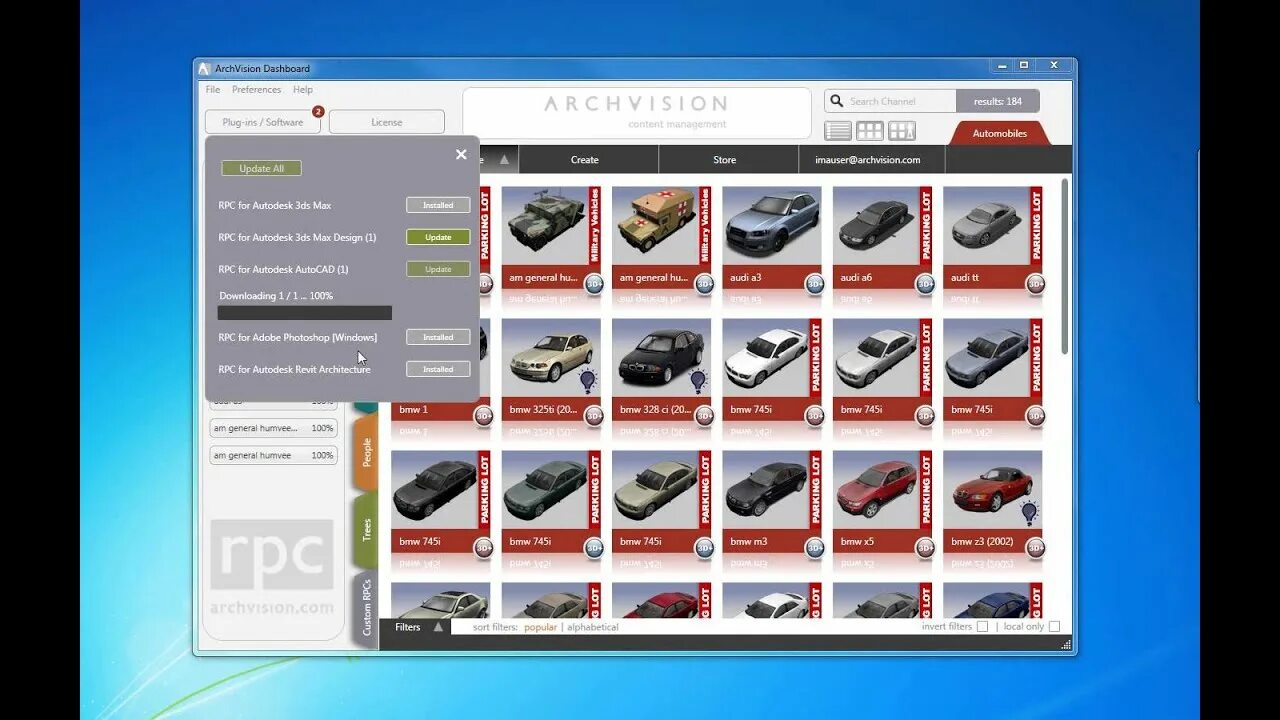Click the triangle arrow beside the Create tab
This screenshot has height=720, width=1280.
(504, 159)
